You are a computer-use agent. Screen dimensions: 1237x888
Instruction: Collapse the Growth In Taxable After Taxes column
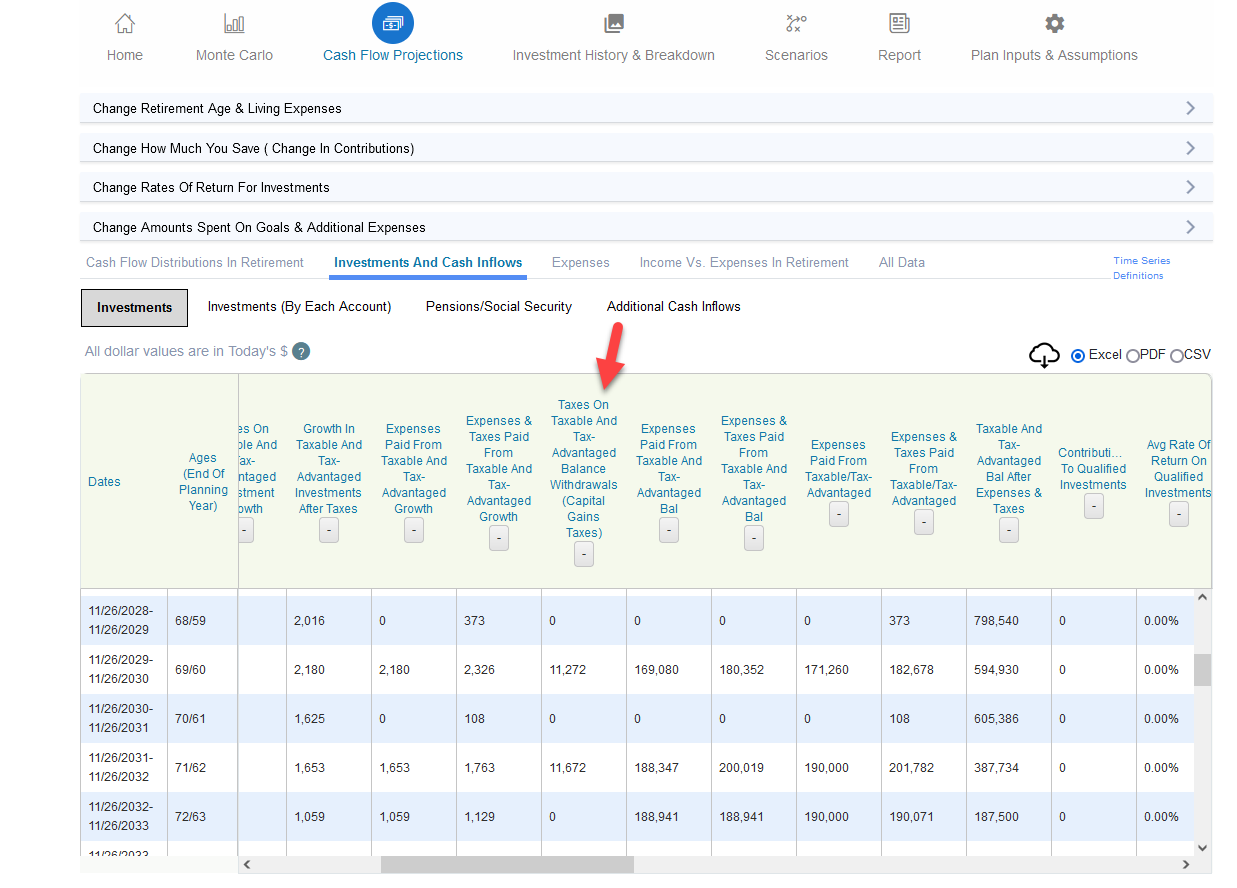point(329,531)
